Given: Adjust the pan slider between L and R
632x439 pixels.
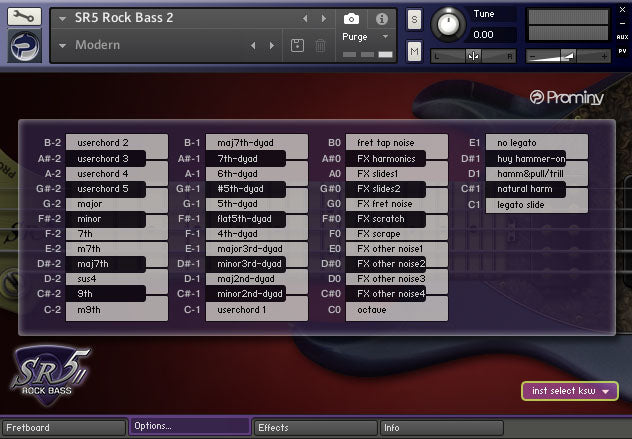Looking at the screenshot, I should (x=473, y=56).
